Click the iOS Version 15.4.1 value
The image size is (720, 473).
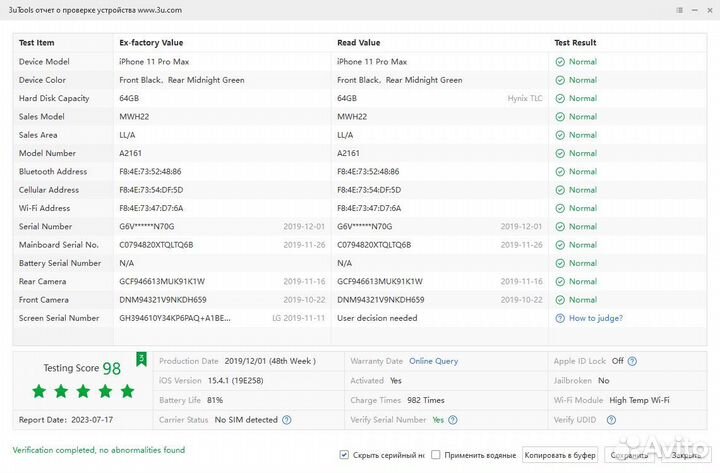[x=235, y=381]
